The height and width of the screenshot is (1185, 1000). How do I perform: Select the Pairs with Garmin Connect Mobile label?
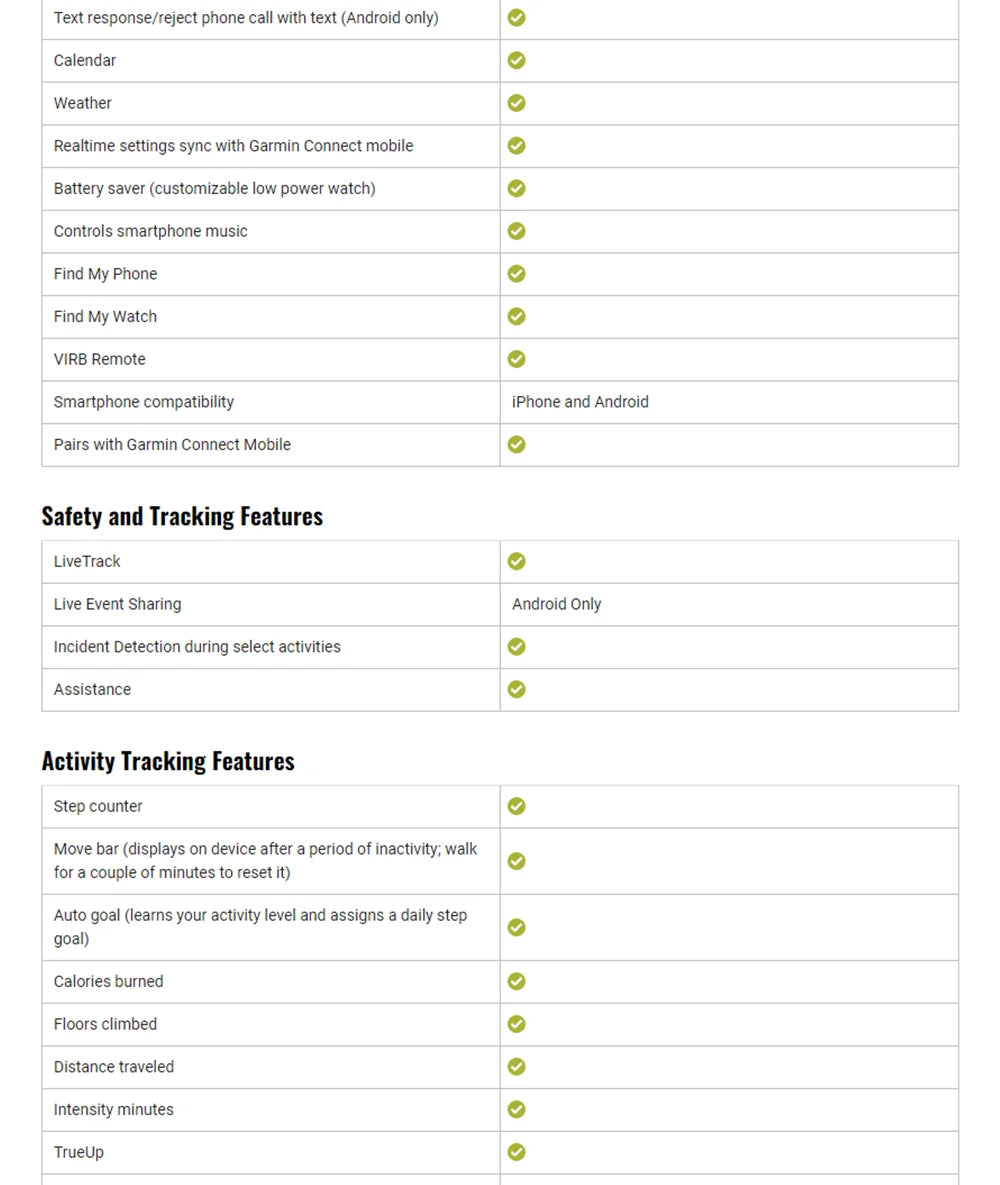[x=172, y=444]
